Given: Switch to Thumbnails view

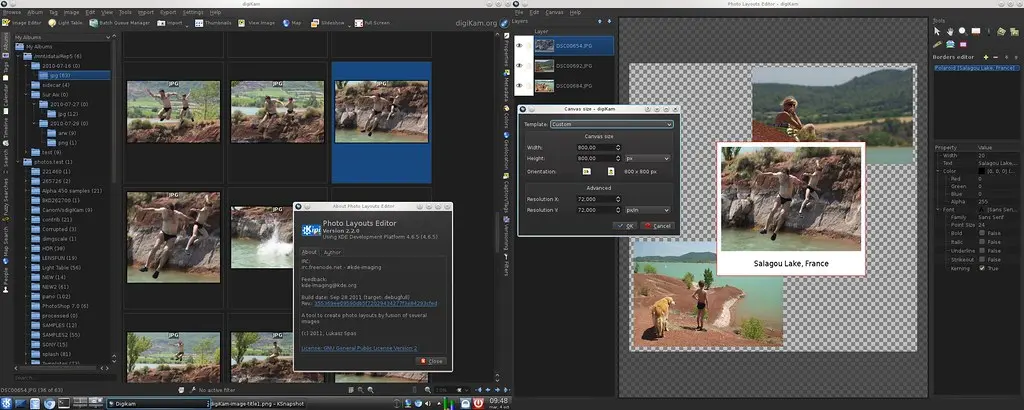Looking at the screenshot, I should 213,23.
